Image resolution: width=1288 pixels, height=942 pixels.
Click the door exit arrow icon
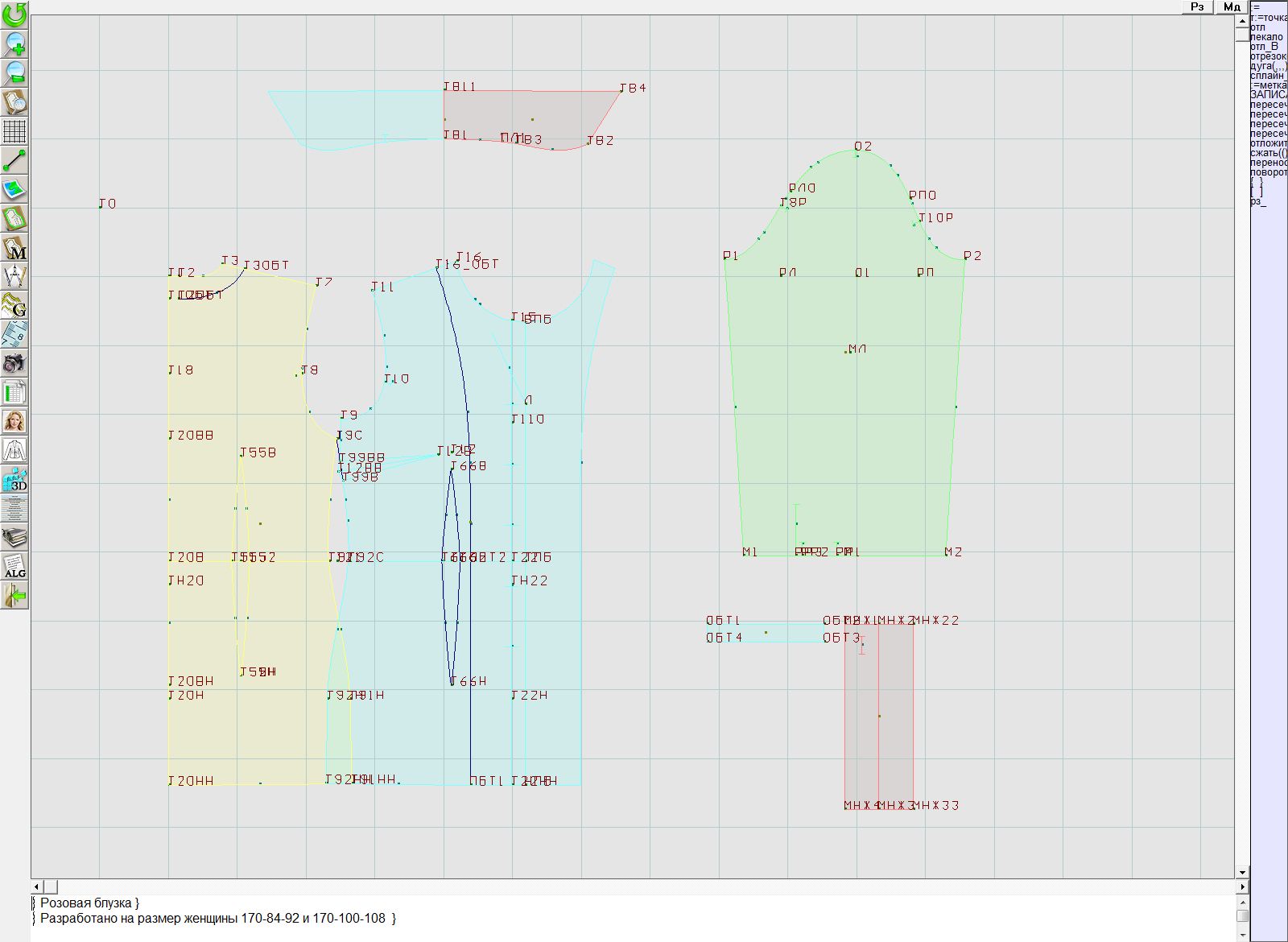click(x=14, y=596)
